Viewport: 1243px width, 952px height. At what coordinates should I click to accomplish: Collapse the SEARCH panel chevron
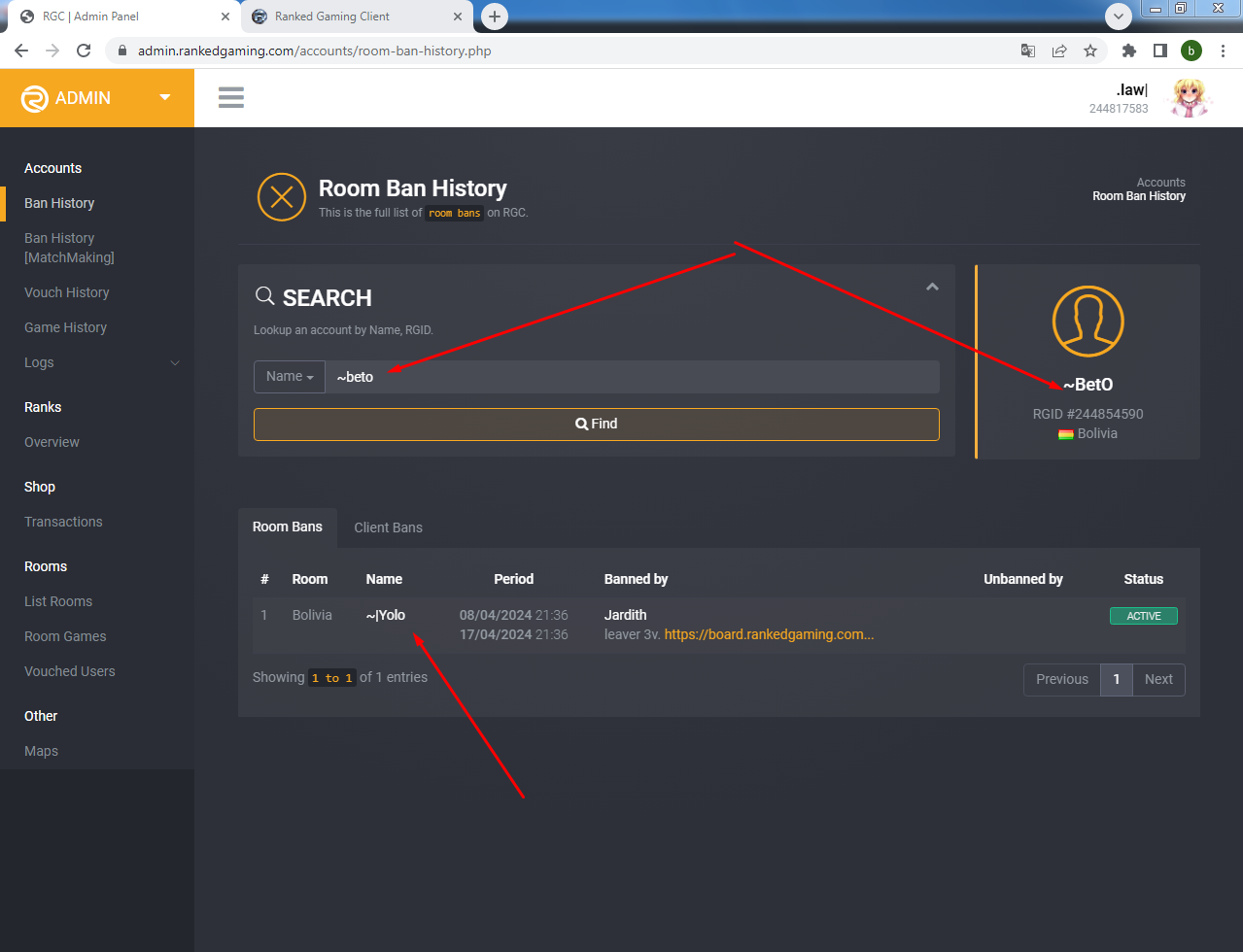click(x=932, y=287)
